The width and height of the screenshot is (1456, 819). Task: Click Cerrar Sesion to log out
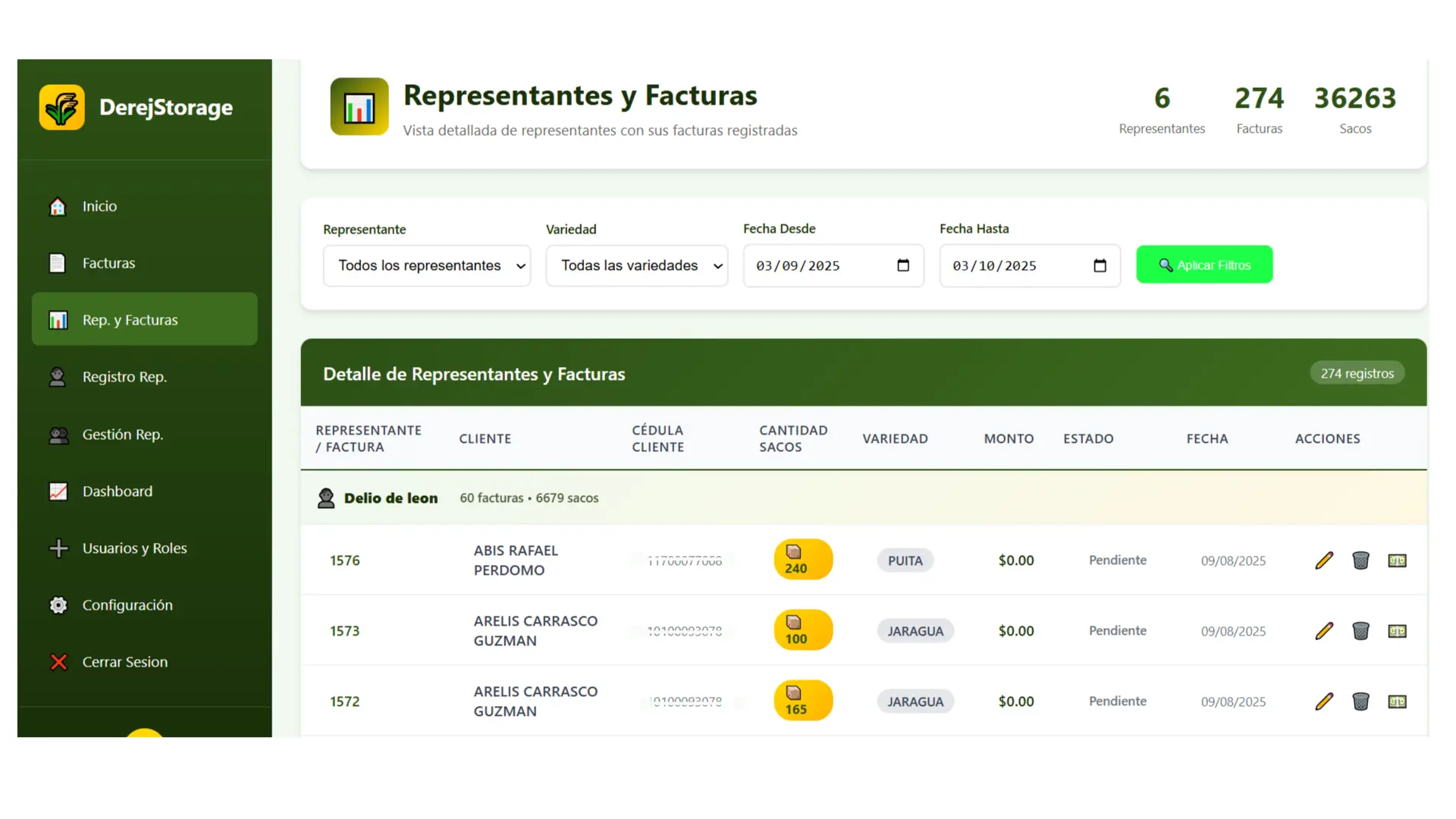[124, 662]
